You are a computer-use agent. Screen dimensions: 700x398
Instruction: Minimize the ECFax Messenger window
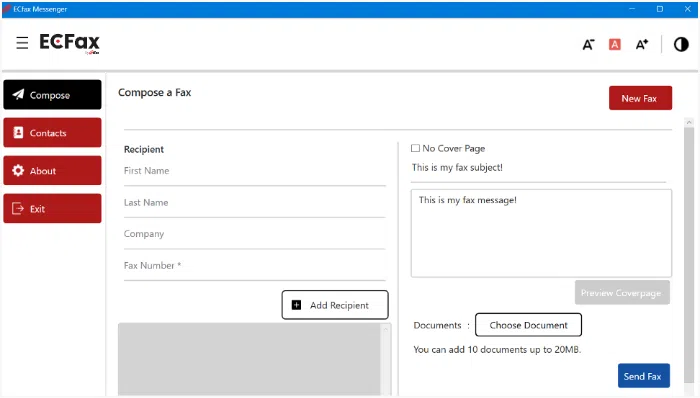click(x=632, y=9)
